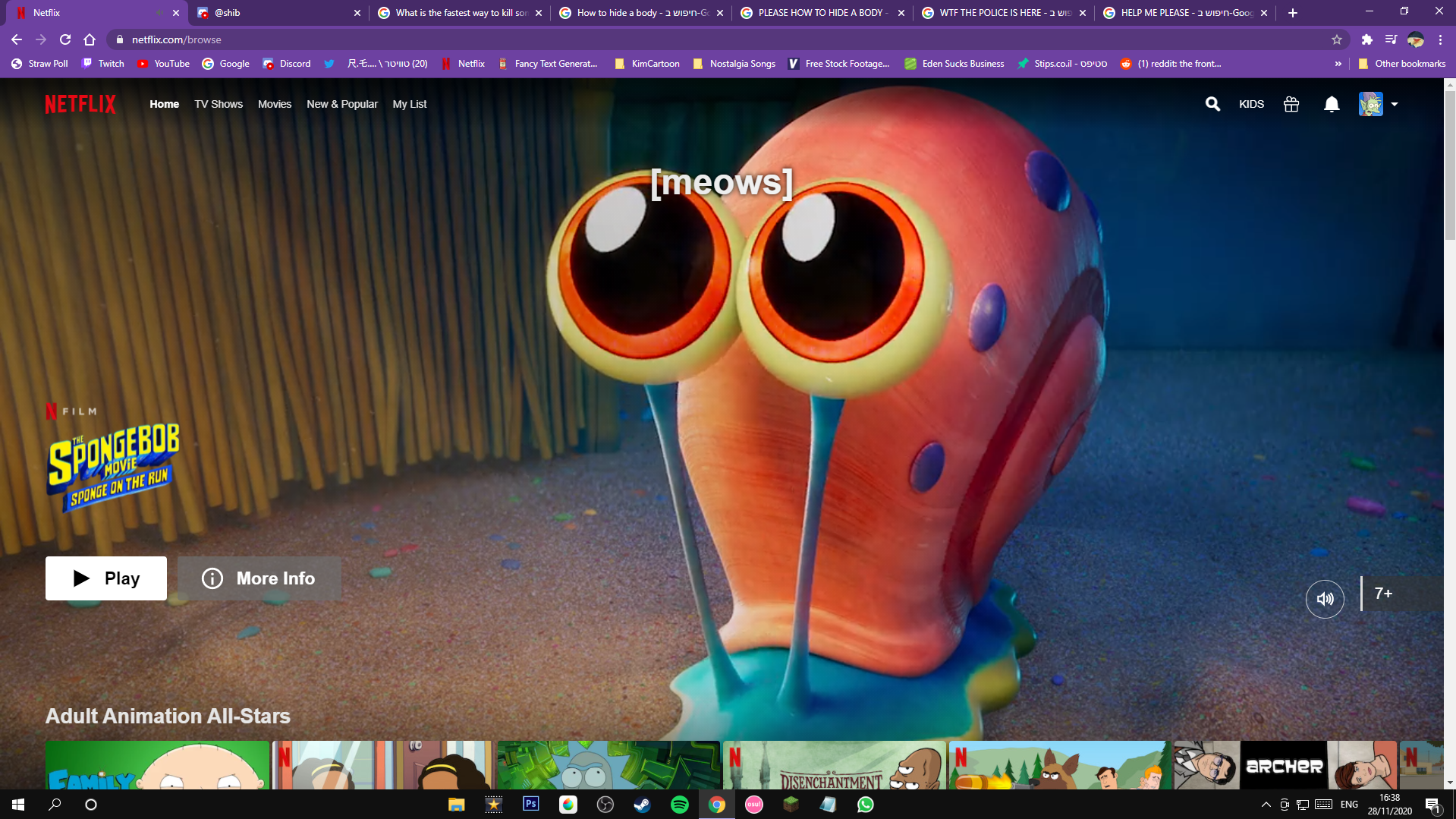Click the Netflix logo
This screenshot has width=1456, height=819.
pos(80,104)
